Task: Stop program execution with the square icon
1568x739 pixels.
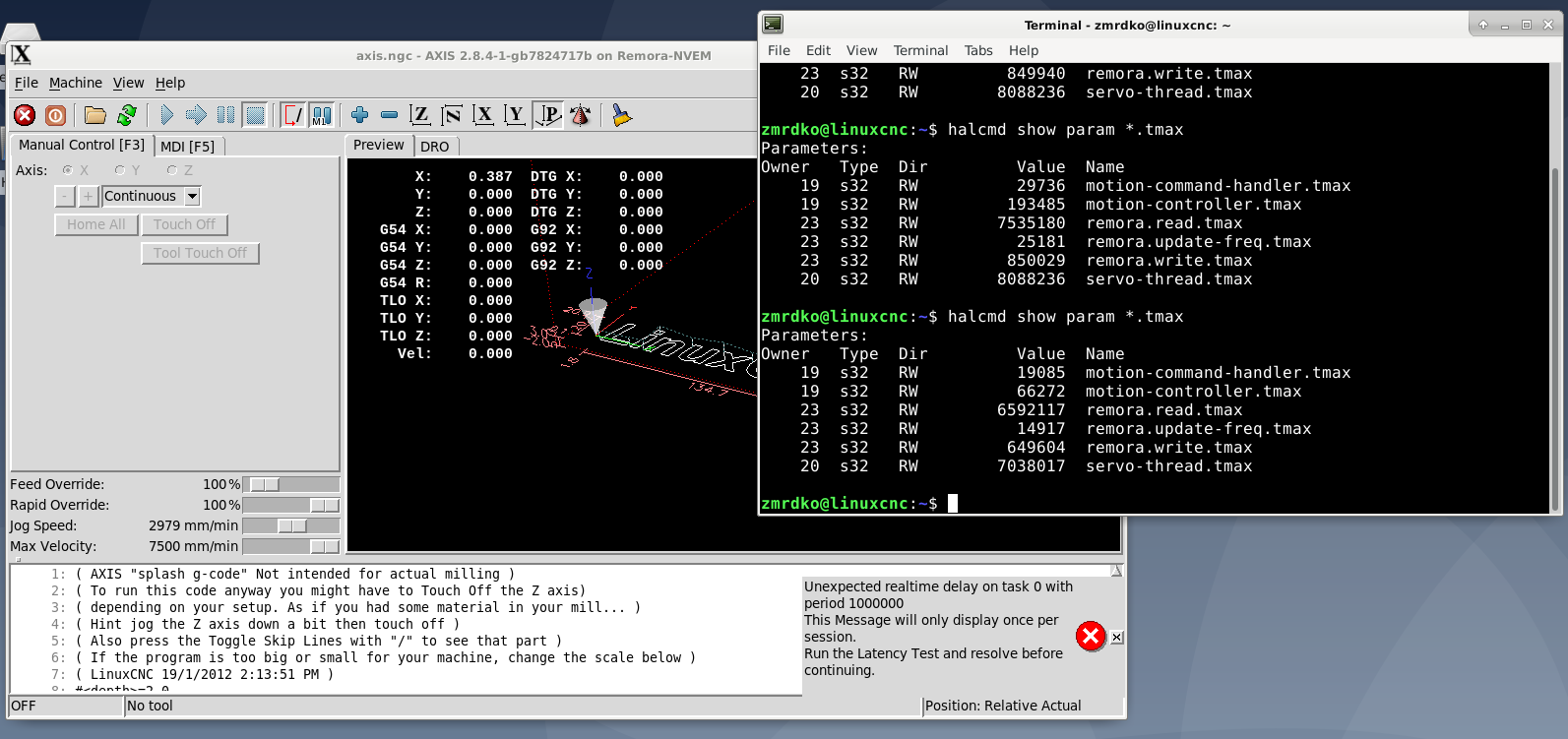Action: tap(255, 115)
